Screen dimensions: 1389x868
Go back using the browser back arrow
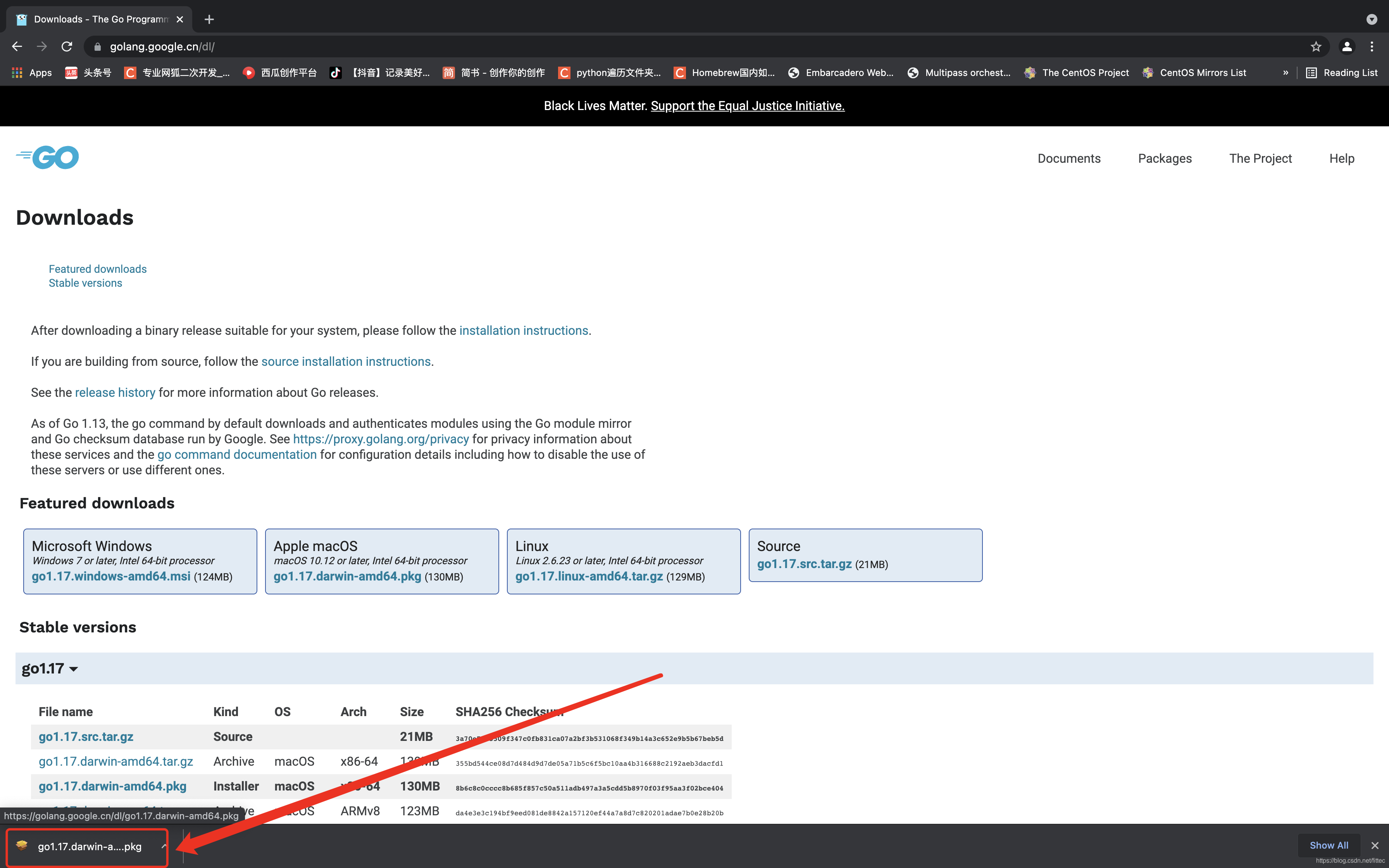tap(17, 46)
